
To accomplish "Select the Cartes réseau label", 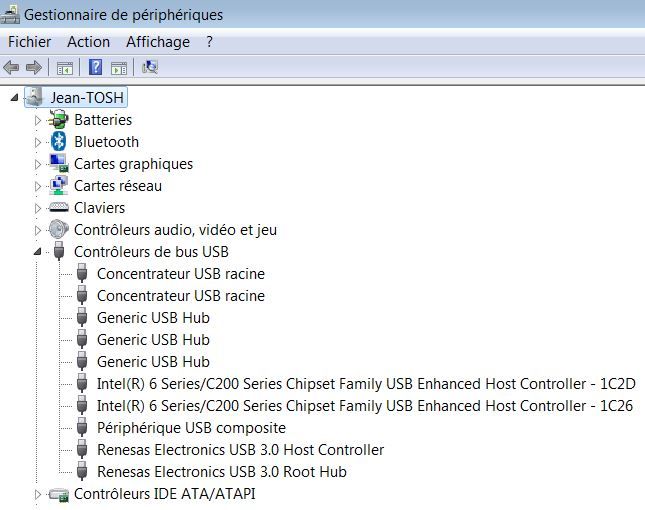I will [118, 186].
